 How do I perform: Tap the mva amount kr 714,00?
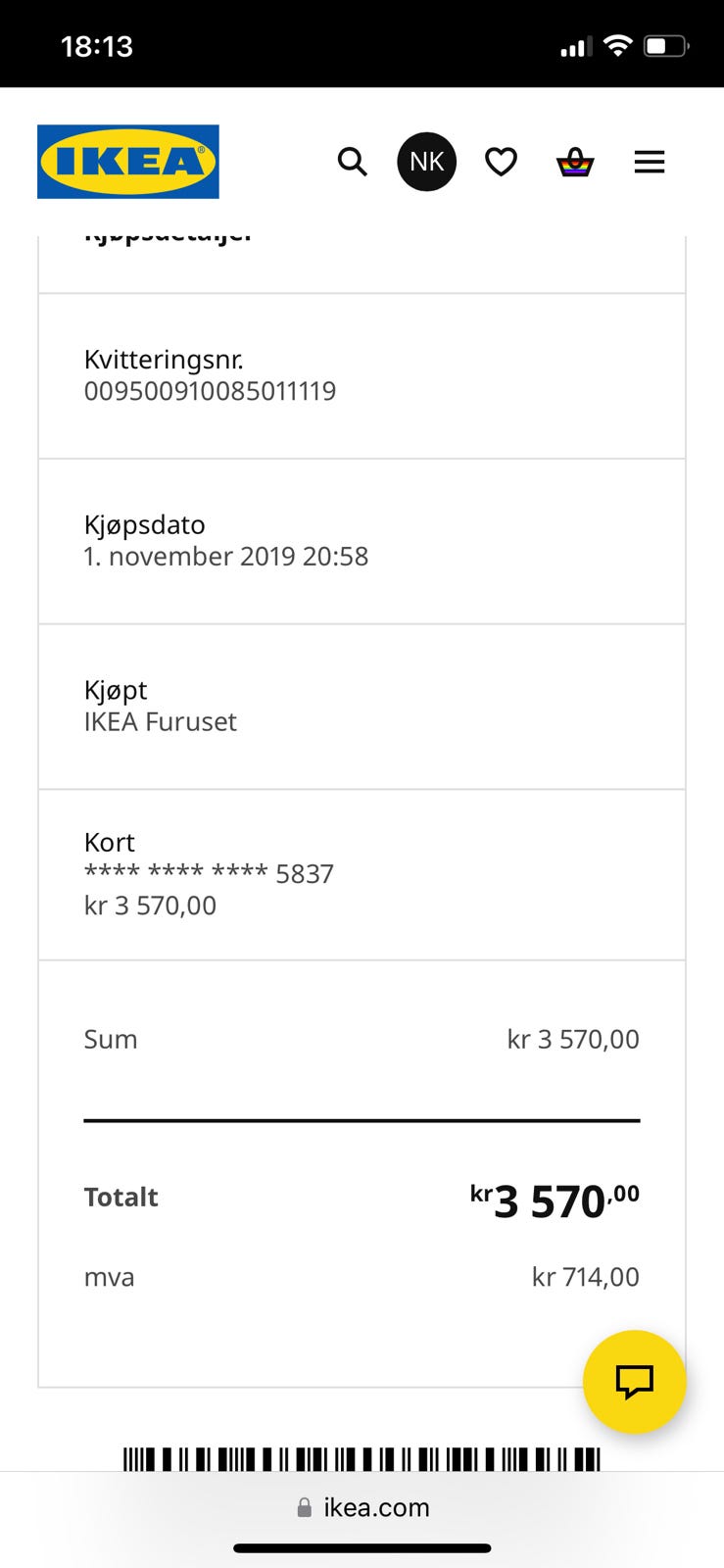[x=585, y=1277]
